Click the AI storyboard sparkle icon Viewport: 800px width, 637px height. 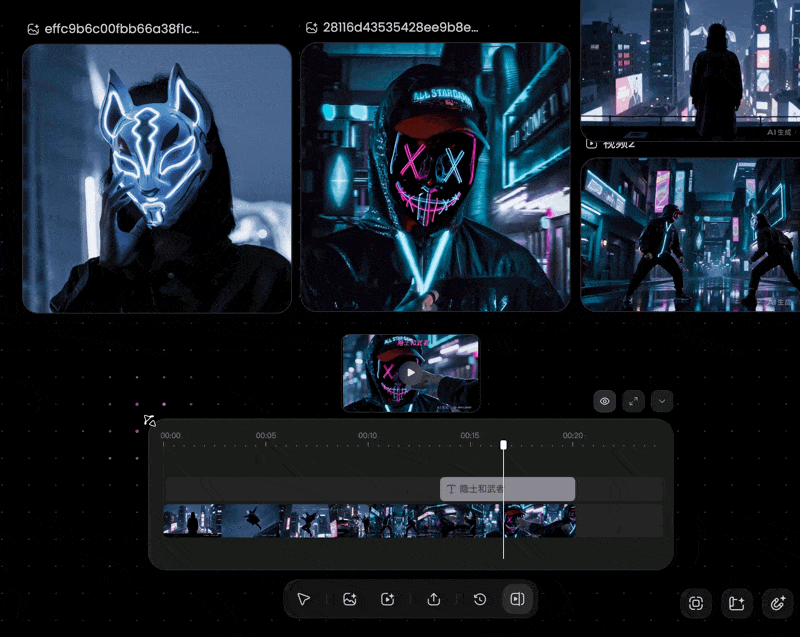pyautogui.click(x=736, y=603)
